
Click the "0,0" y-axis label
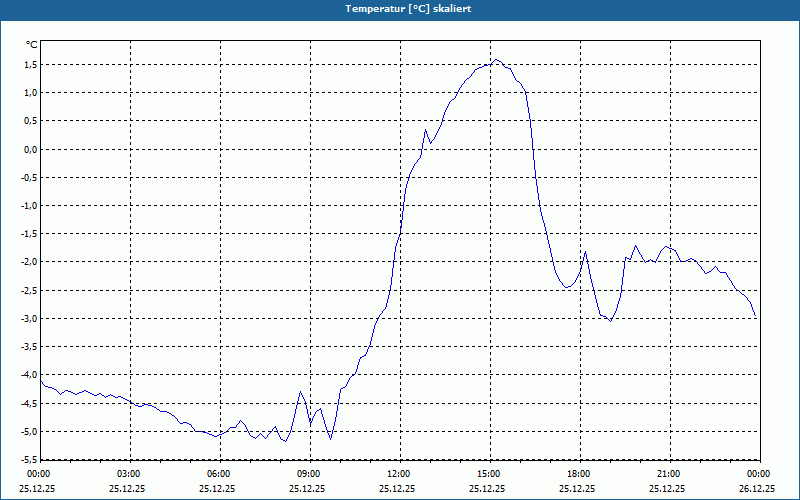click(31, 149)
